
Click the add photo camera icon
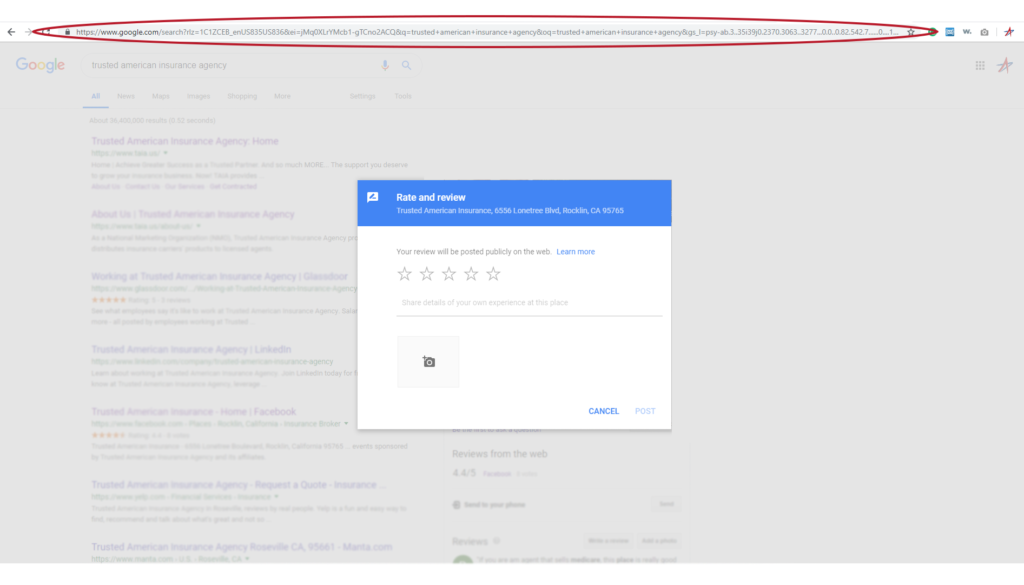pyautogui.click(x=428, y=362)
